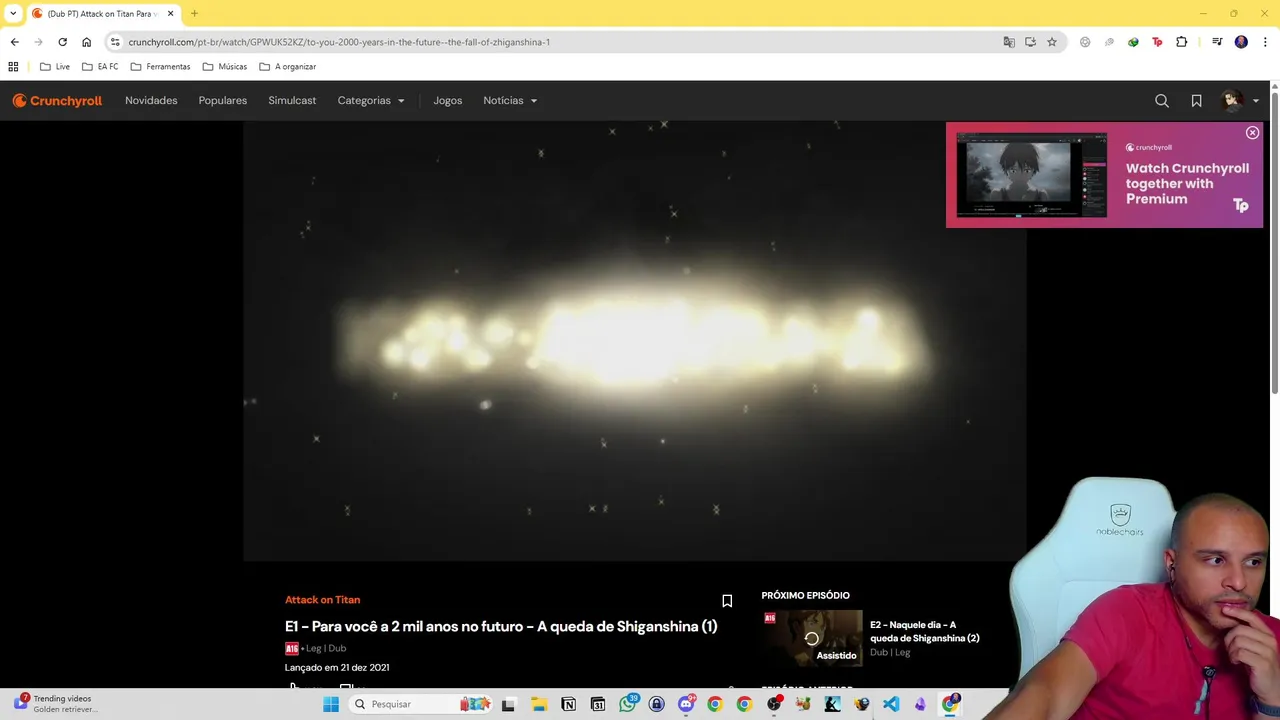
Task: Open the Trending videos taskbar widget
Action: [56, 704]
